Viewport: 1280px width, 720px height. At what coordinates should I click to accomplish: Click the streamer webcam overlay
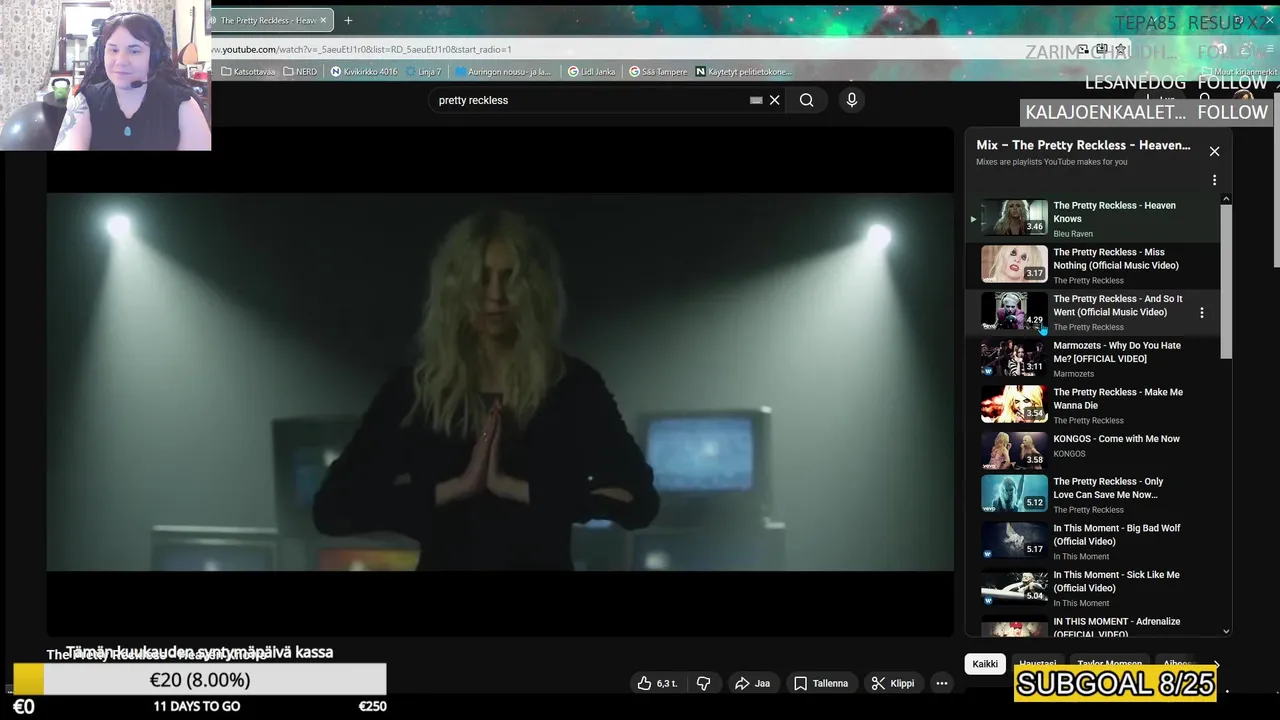pos(105,75)
